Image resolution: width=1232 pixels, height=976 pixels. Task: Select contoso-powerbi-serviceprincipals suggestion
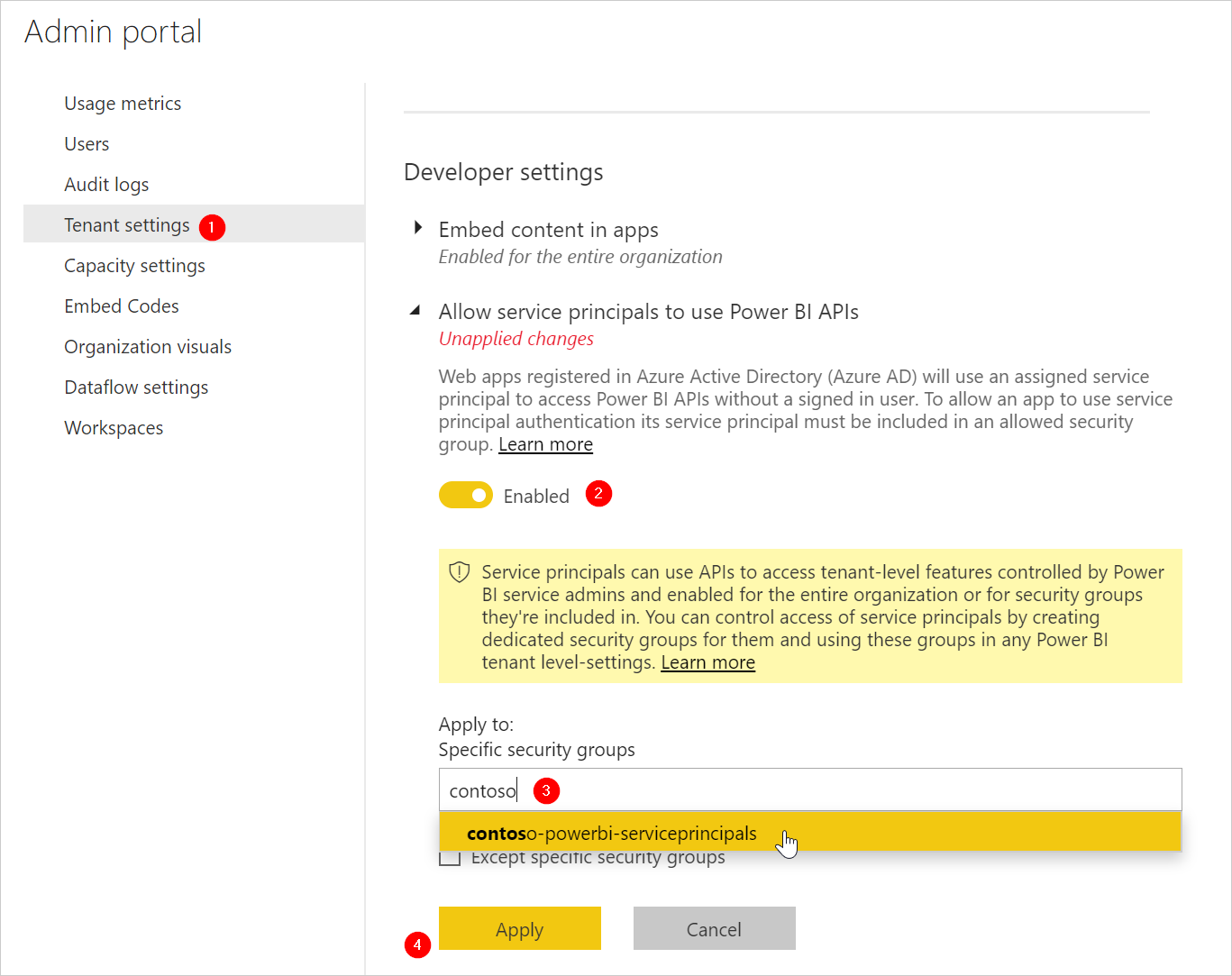tap(810, 832)
